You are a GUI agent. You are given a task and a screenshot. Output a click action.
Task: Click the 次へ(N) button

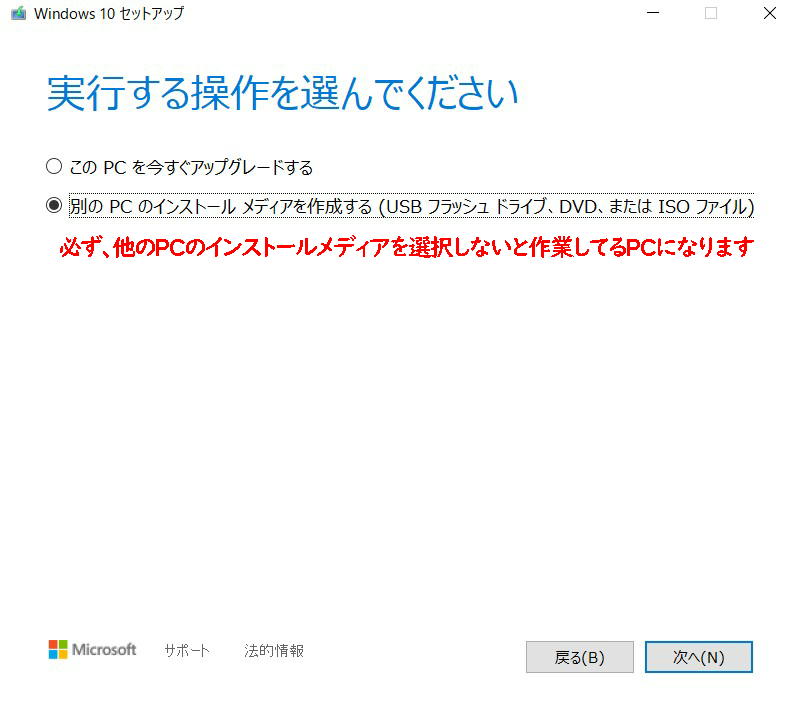click(698, 657)
